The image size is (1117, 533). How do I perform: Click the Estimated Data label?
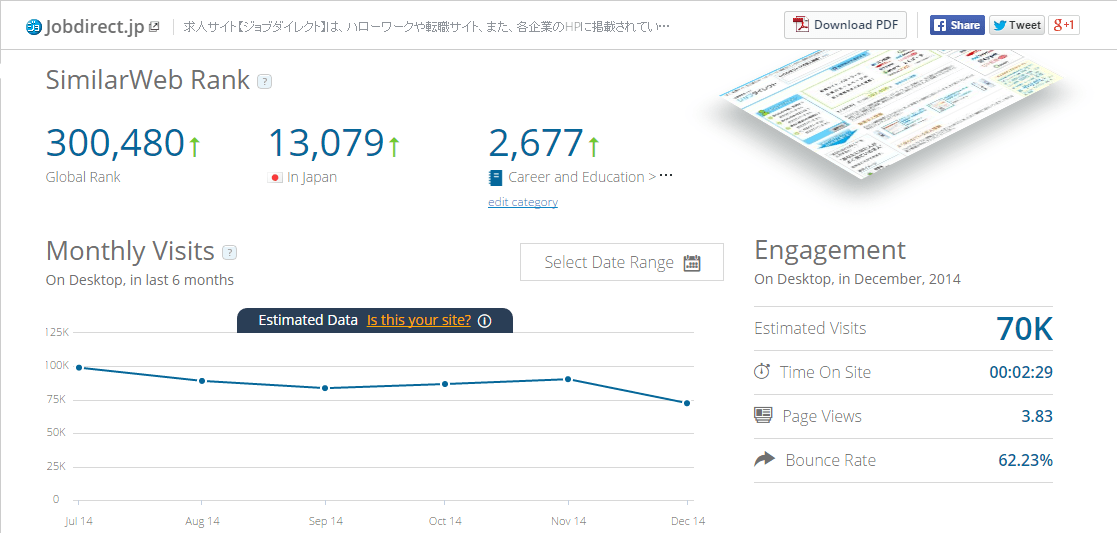[x=308, y=320]
